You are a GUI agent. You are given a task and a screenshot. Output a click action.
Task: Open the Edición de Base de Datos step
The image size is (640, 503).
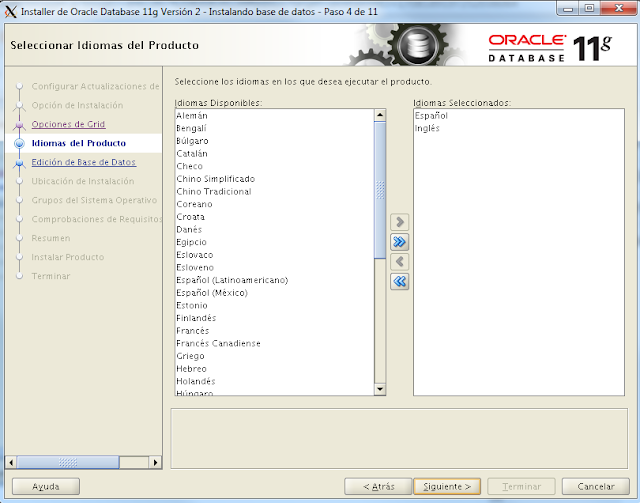click(84, 162)
